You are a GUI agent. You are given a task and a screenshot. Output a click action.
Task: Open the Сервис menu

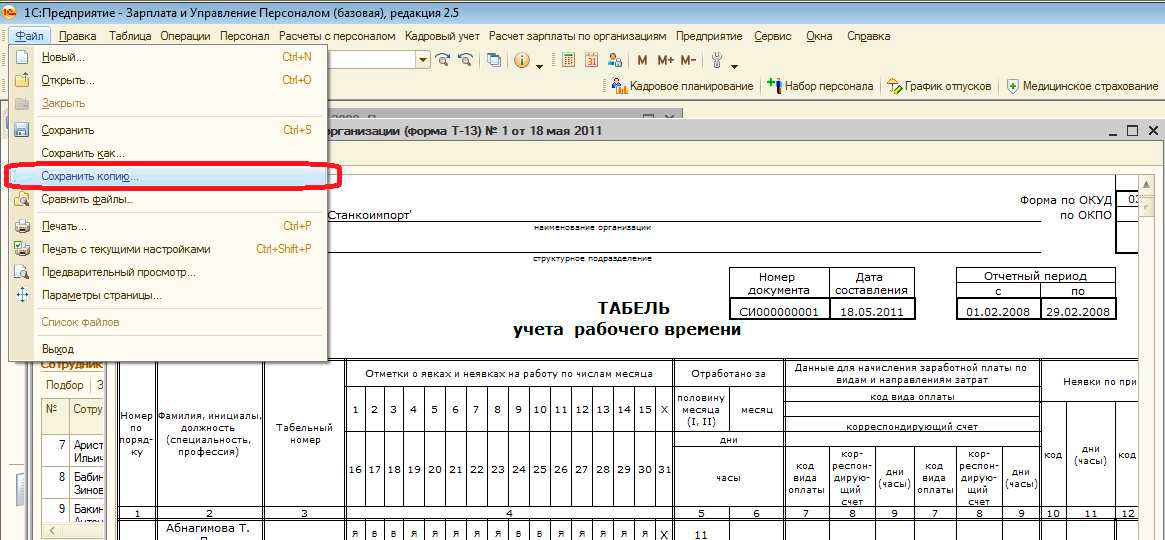tap(773, 36)
